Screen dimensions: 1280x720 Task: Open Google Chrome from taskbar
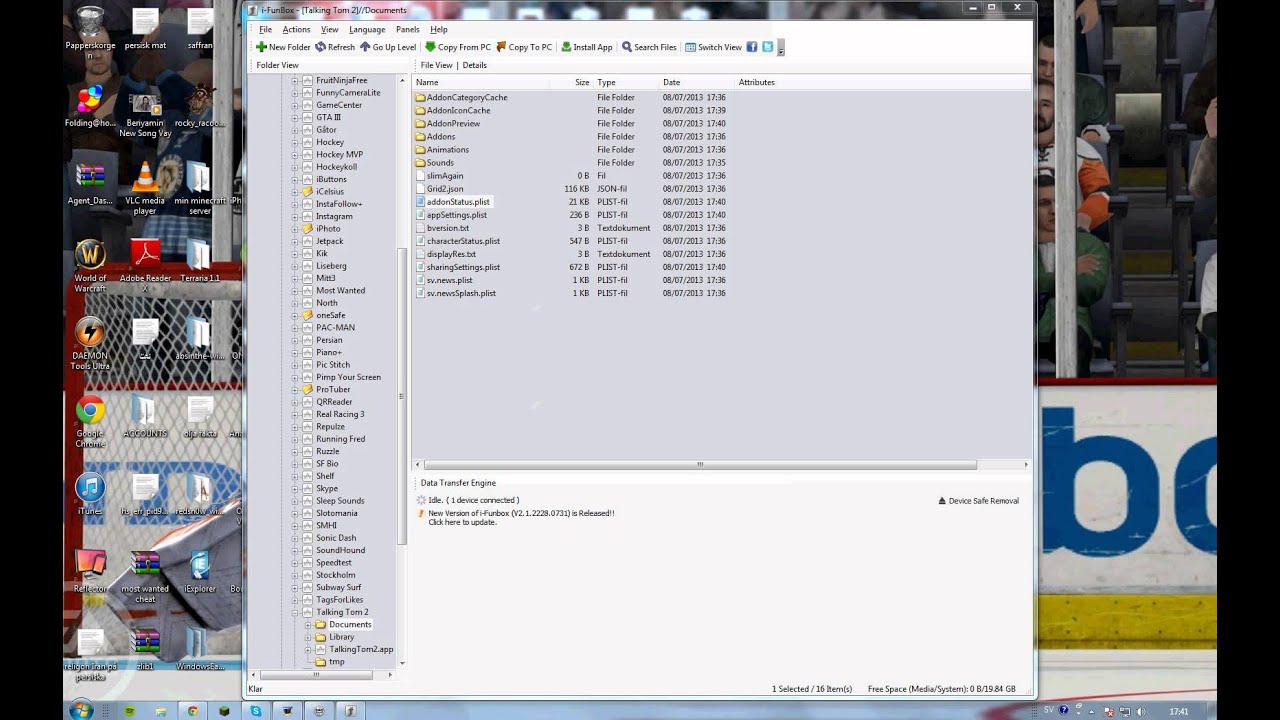(x=193, y=711)
